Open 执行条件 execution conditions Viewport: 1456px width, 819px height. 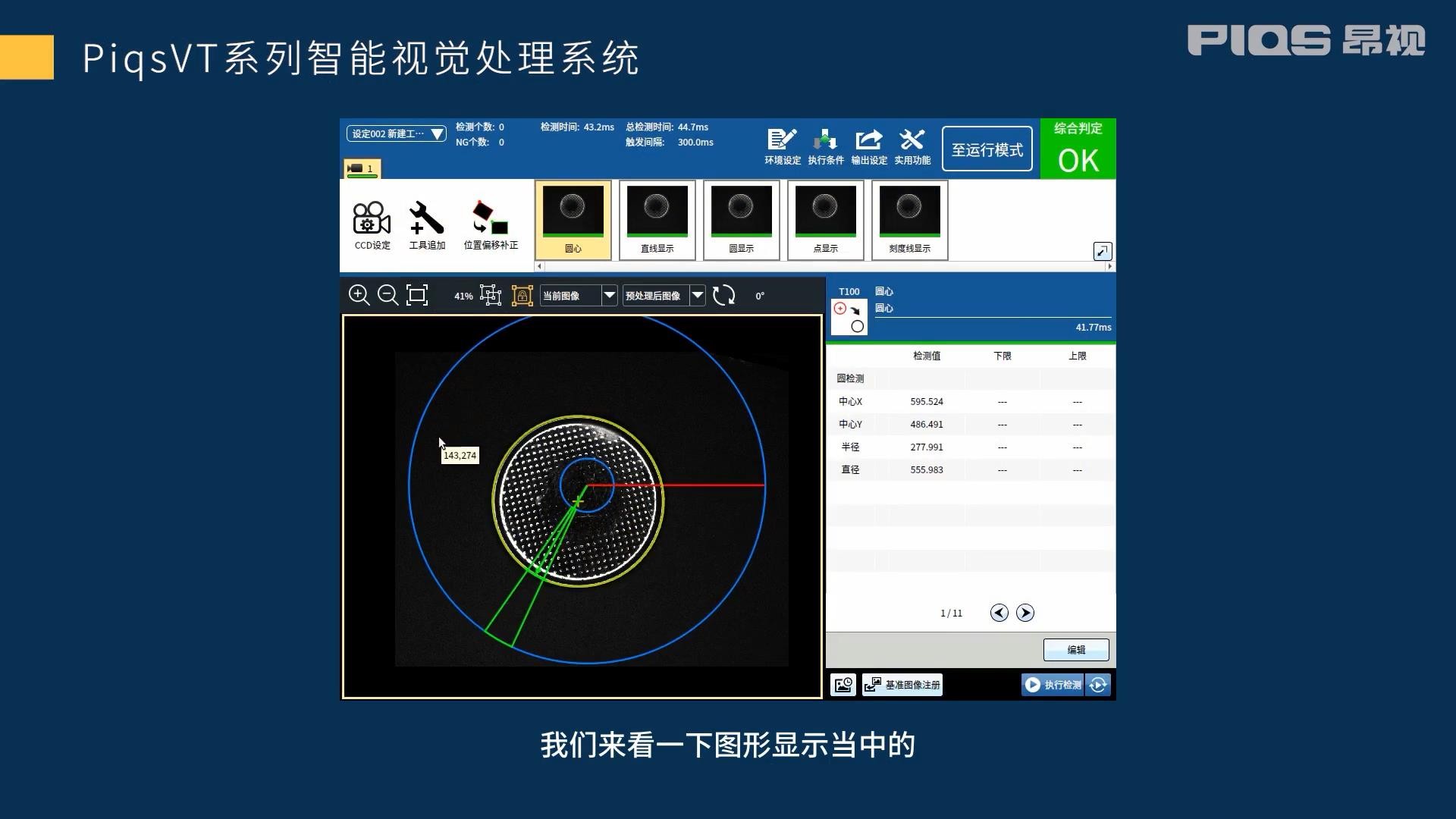826,147
